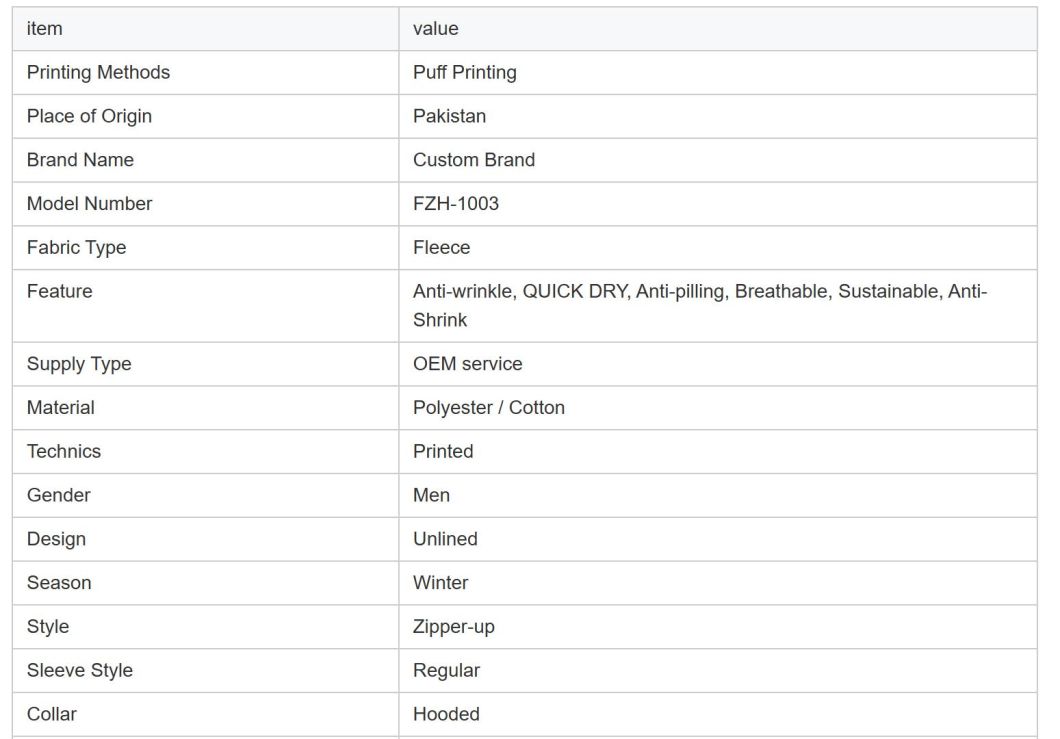Click the Puff Printing value
The width and height of the screenshot is (1060, 739).
pos(464,72)
